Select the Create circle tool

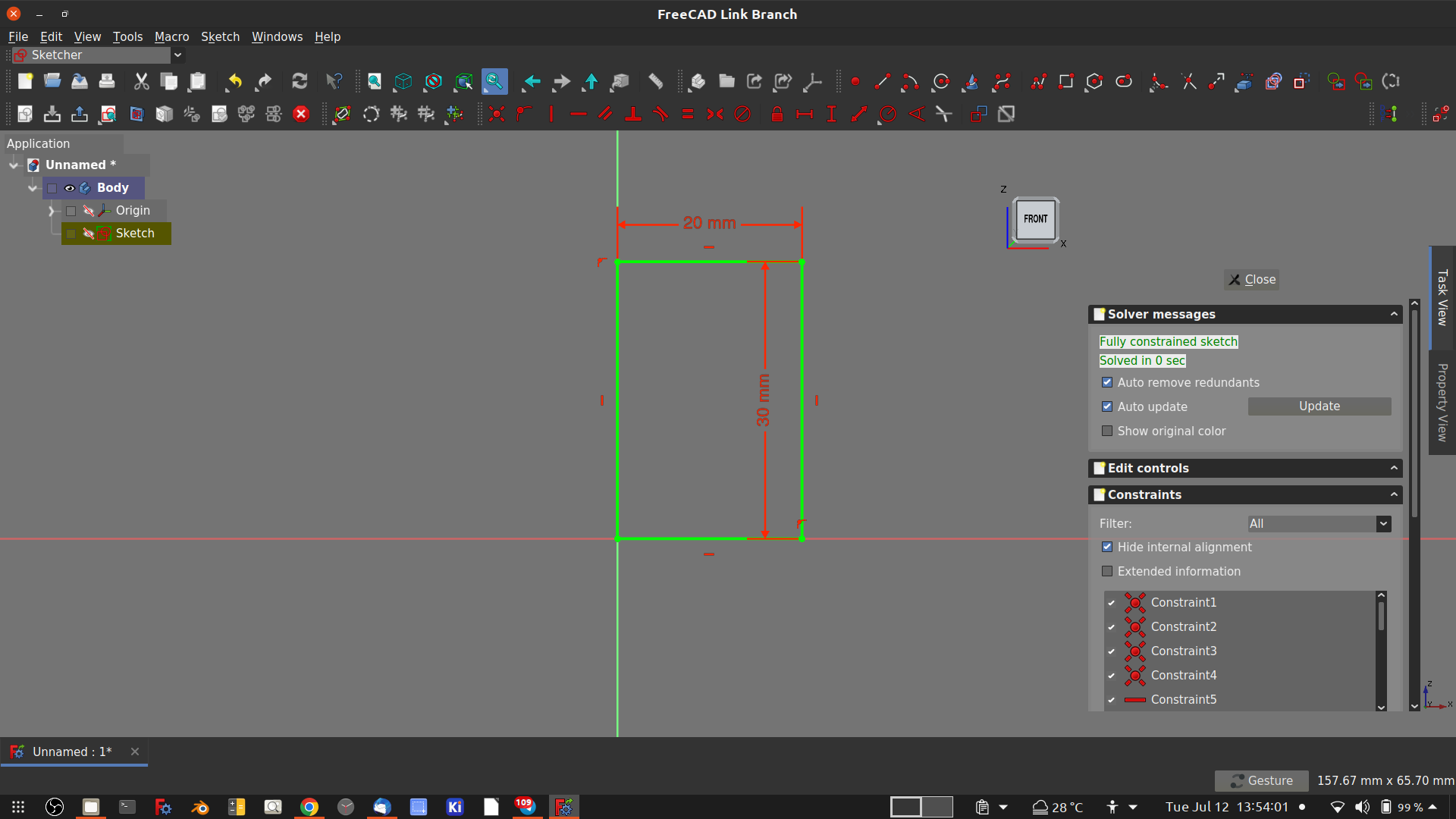tap(940, 81)
